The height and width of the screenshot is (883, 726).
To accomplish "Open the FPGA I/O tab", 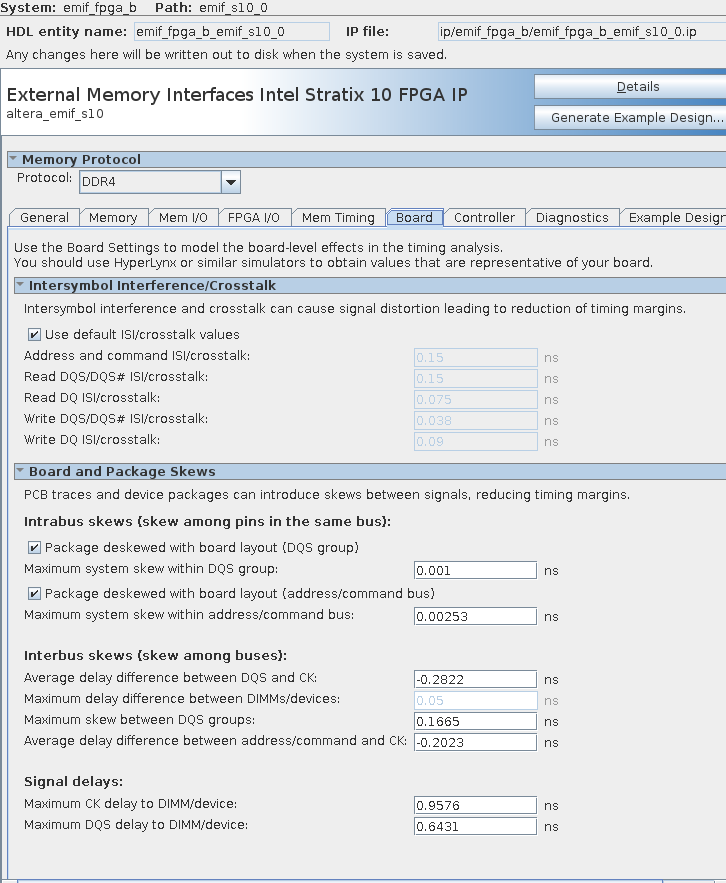I will click(x=253, y=218).
